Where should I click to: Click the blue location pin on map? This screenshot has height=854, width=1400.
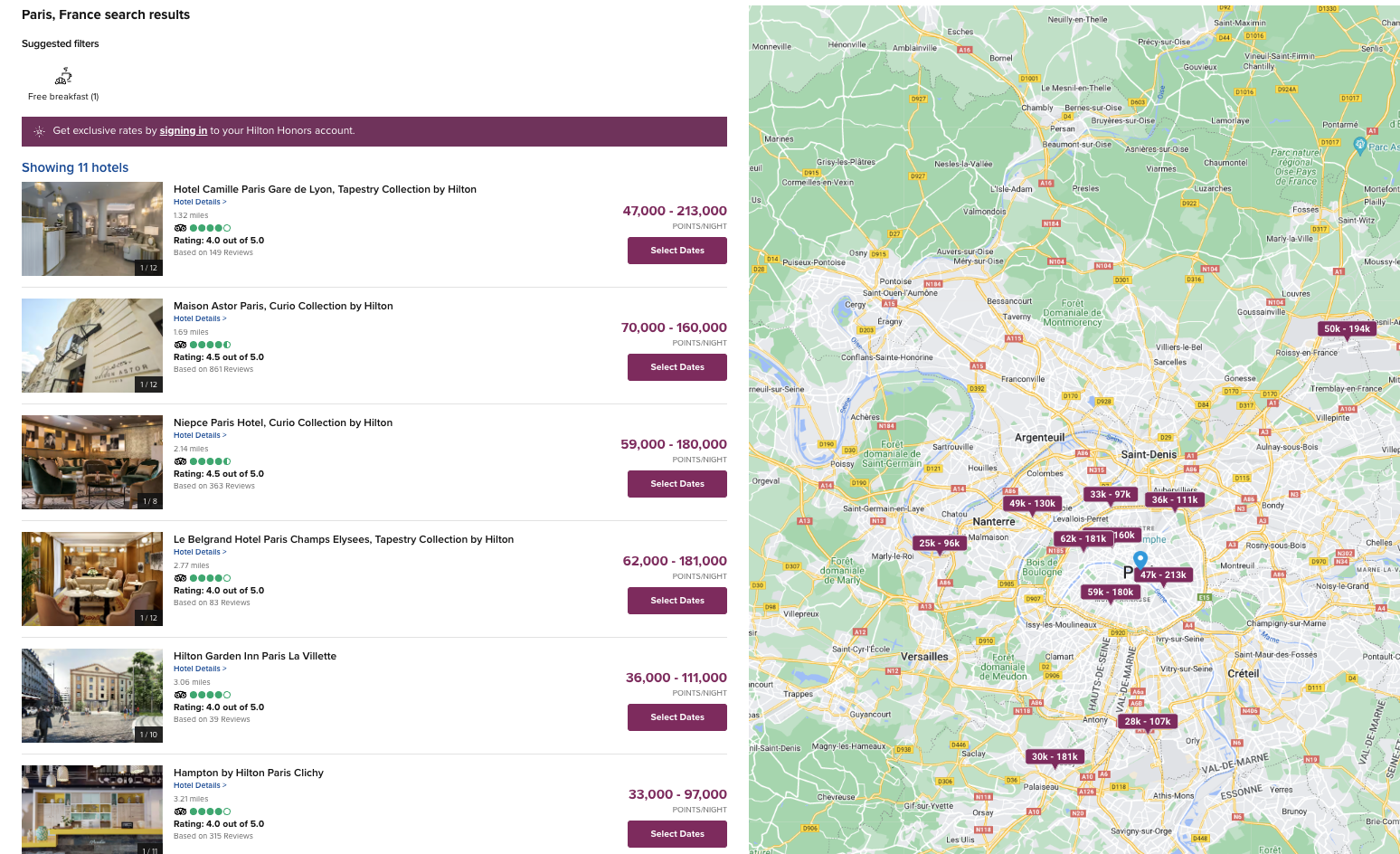[x=1140, y=560]
